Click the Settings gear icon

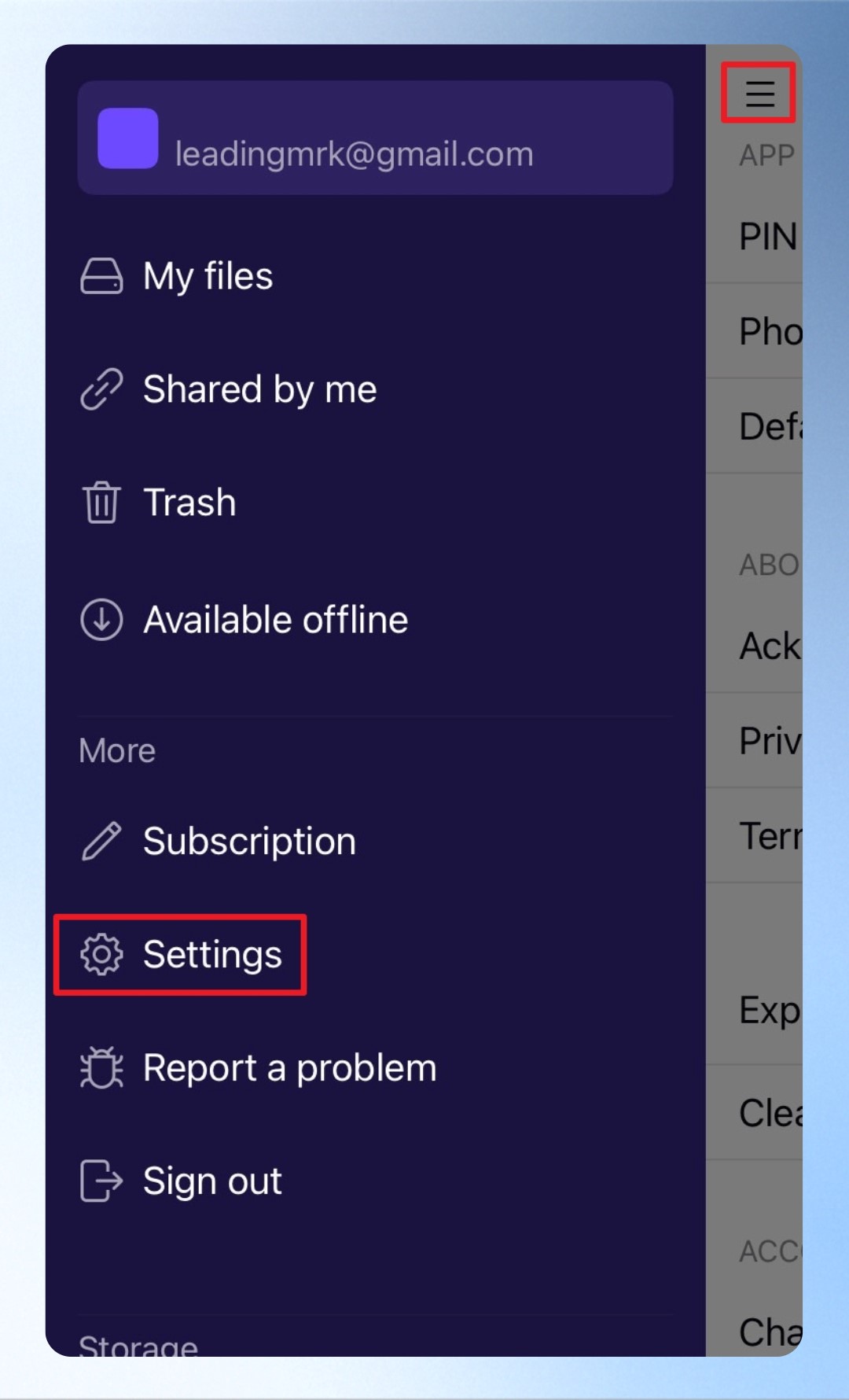[101, 955]
